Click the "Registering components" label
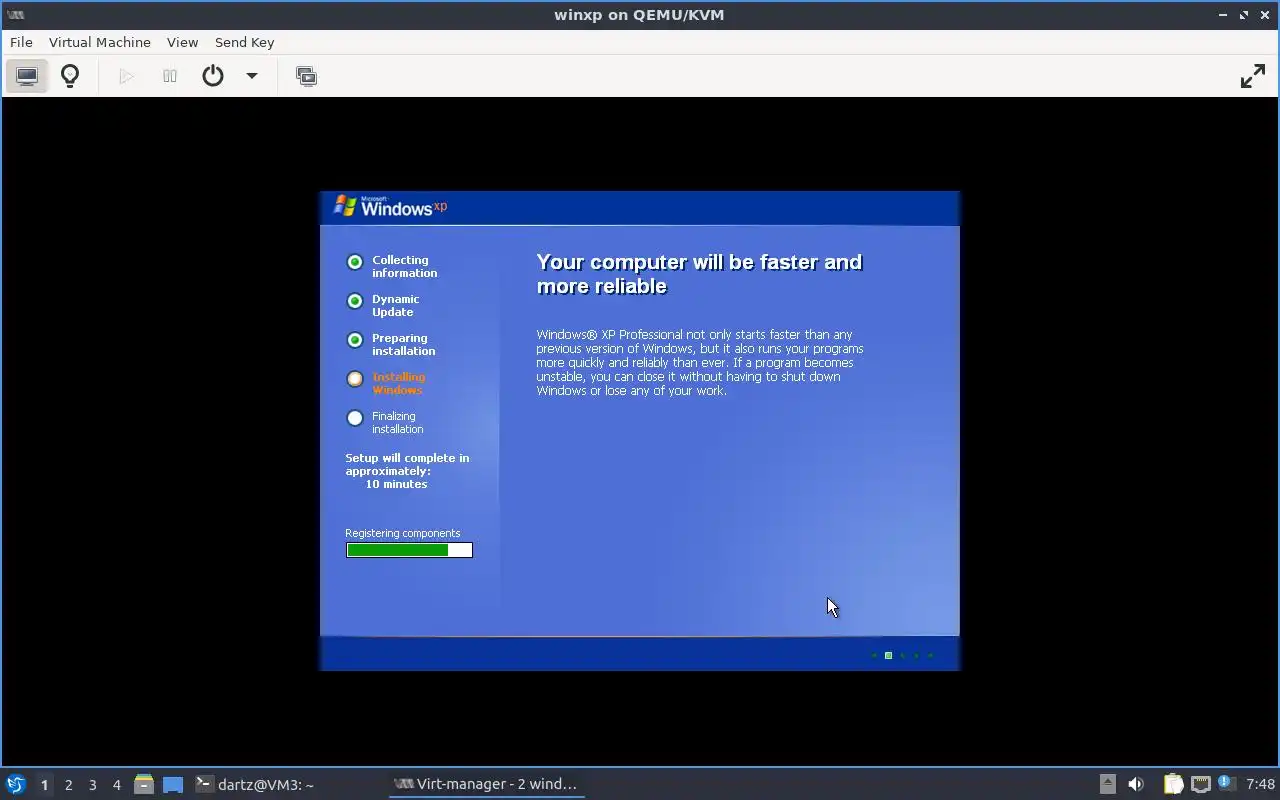Viewport: 1280px width, 800px height. click(x=402, y=533)
